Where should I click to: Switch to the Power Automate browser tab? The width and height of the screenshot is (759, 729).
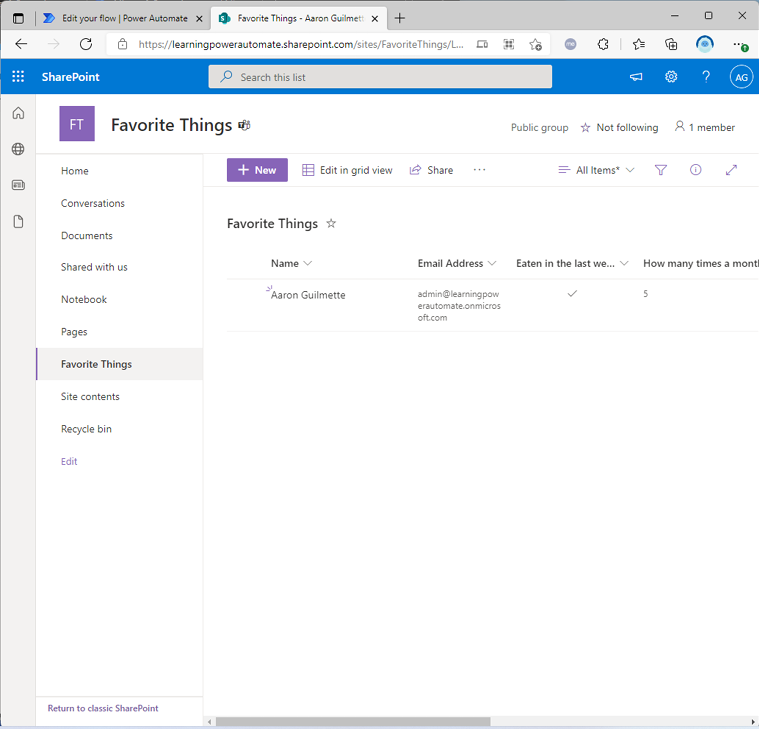(x=115, y=18)
